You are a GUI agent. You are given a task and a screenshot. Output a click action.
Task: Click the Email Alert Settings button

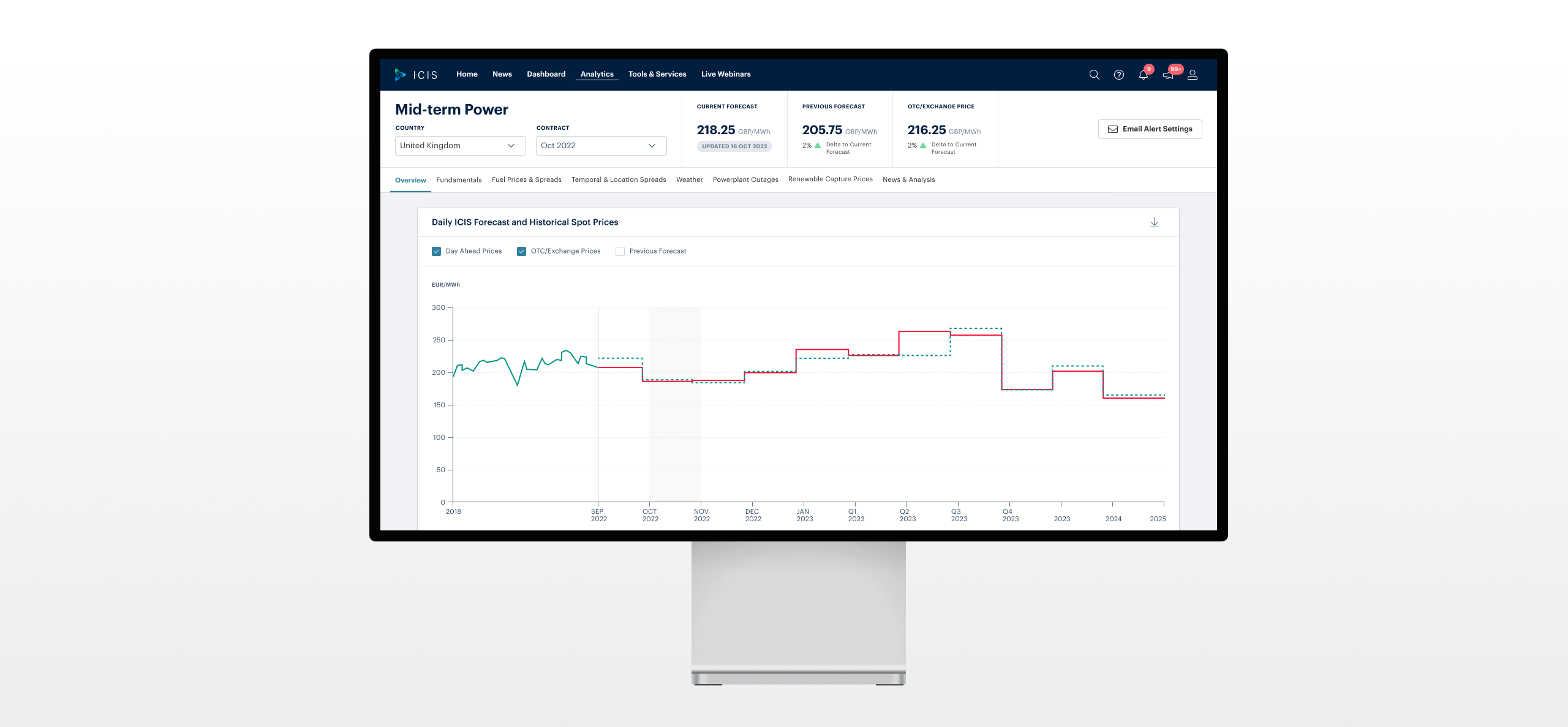click(1150, 129)
